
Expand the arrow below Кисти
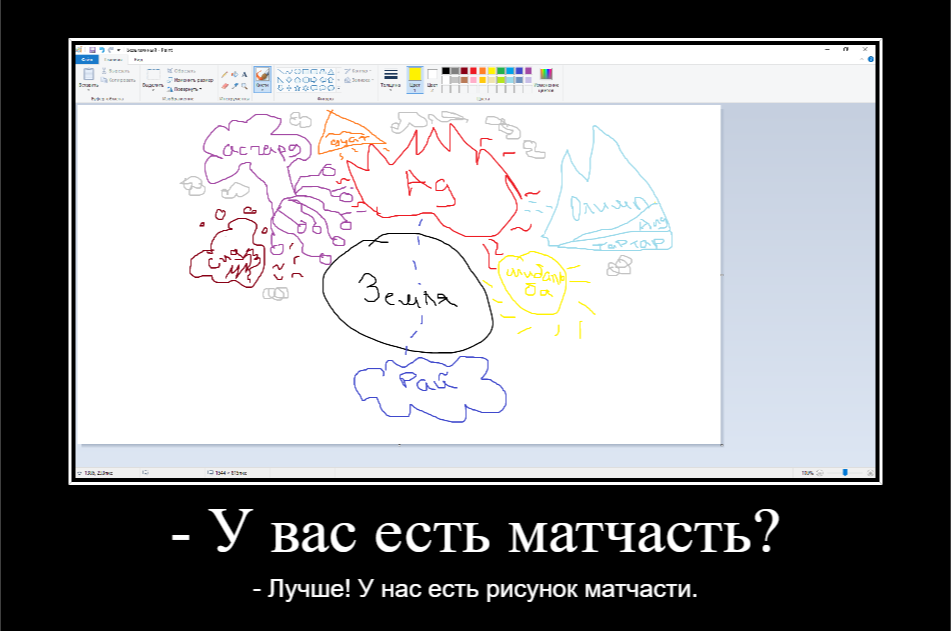(262, 89)
